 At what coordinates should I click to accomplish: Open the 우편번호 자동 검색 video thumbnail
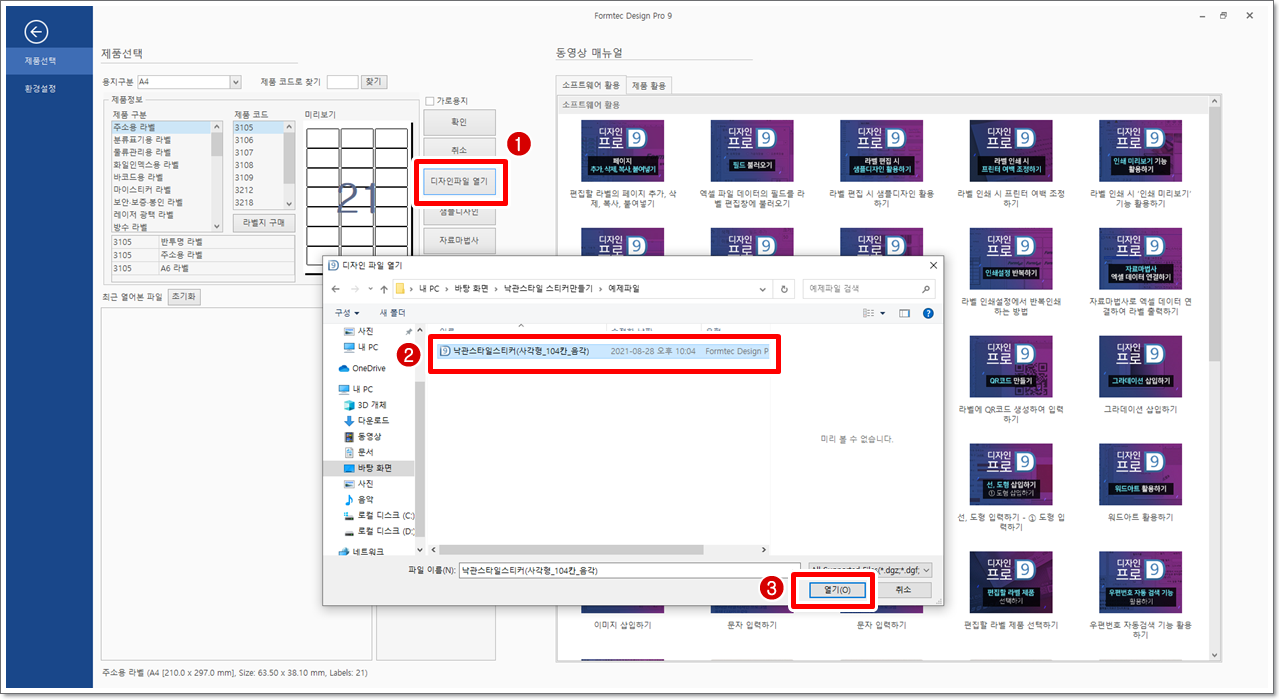tap(1139, 582)
